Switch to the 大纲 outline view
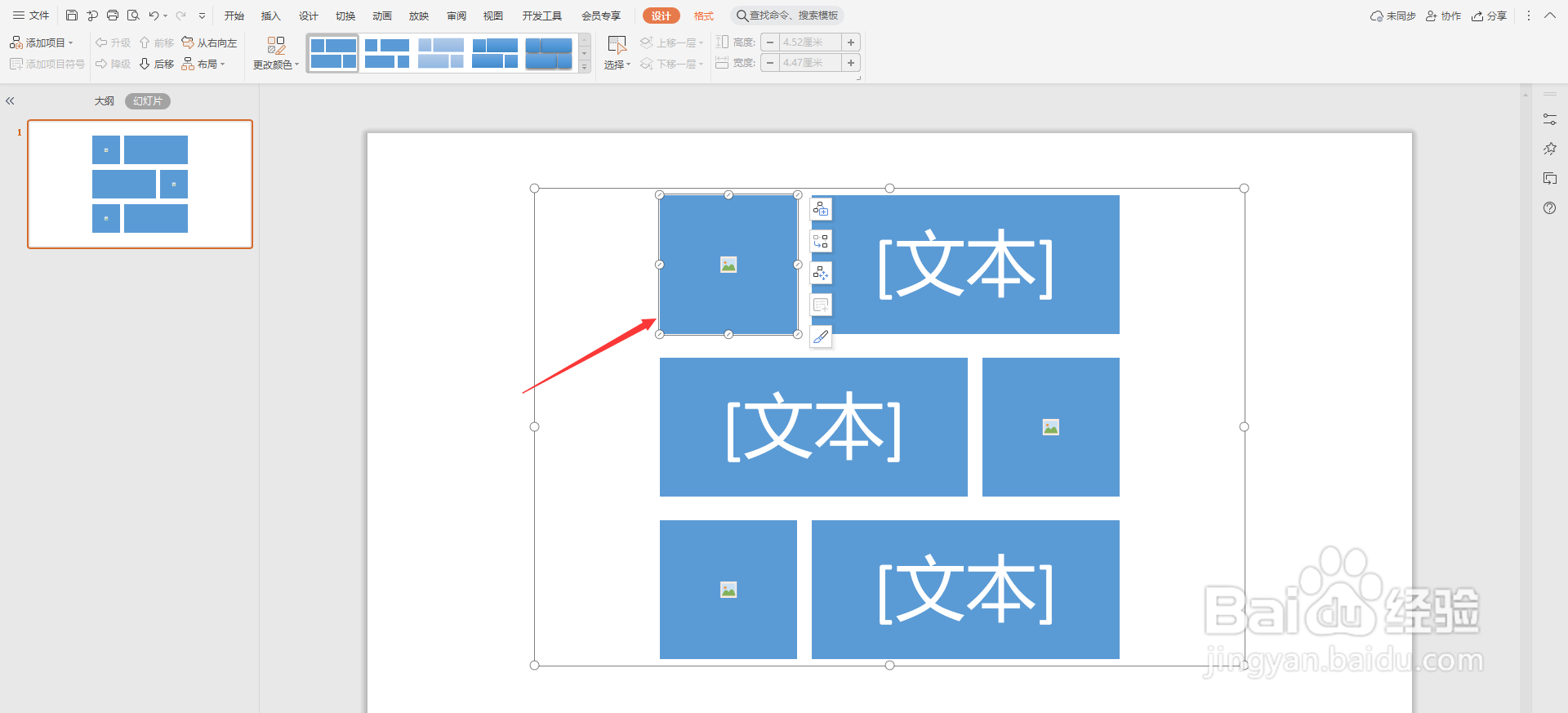The height and width of the screenshot is (713, 1568). coord(104,101)
